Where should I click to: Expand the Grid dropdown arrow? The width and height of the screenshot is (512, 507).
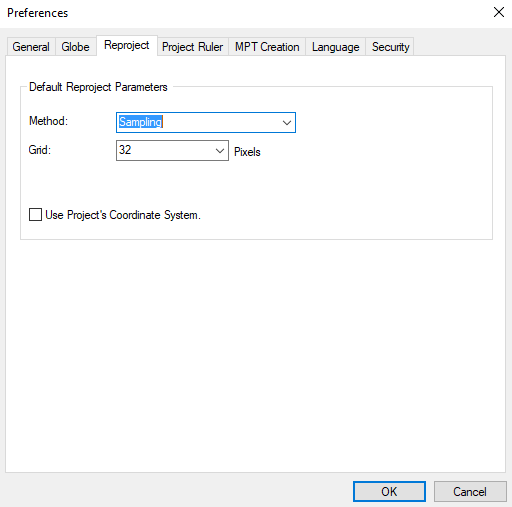[x=220, y=151]
